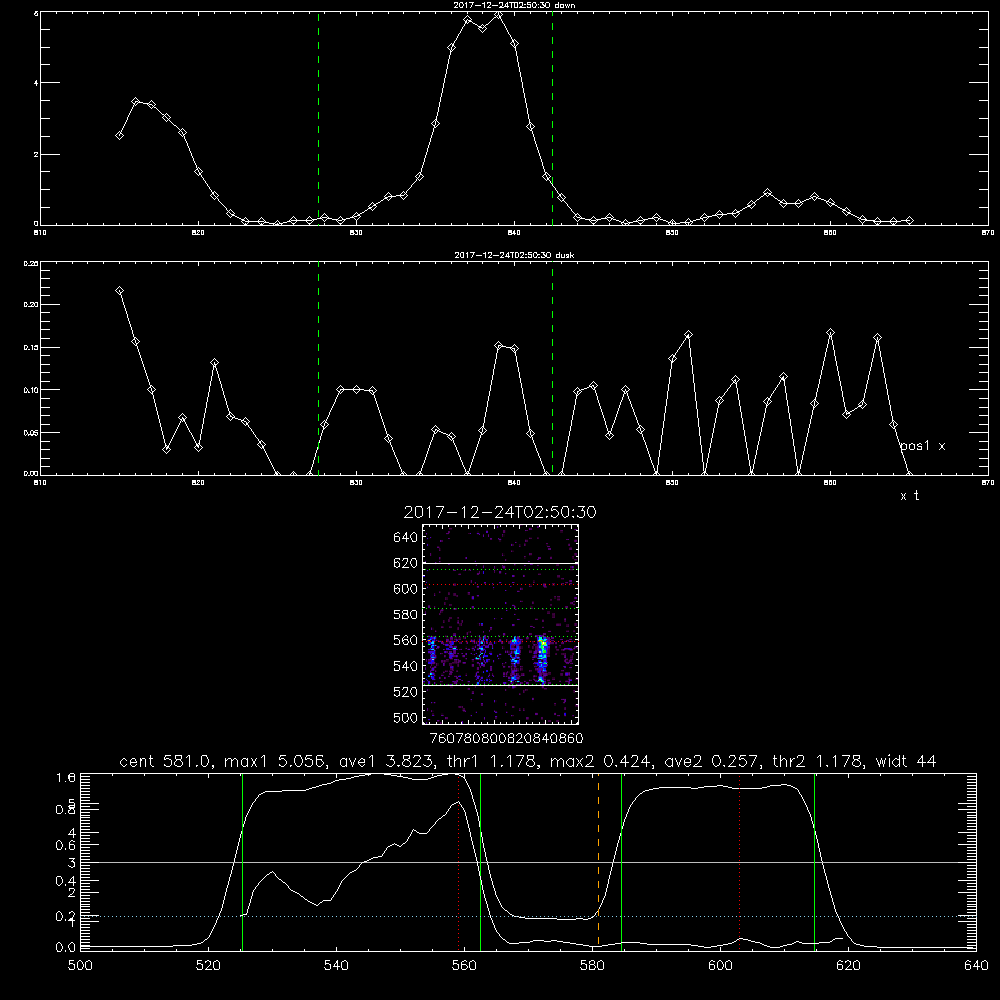Click the x-axis label 640 in bottom plot
This screenshot has width=1000, height=1000.
click(x=976, y=966)
